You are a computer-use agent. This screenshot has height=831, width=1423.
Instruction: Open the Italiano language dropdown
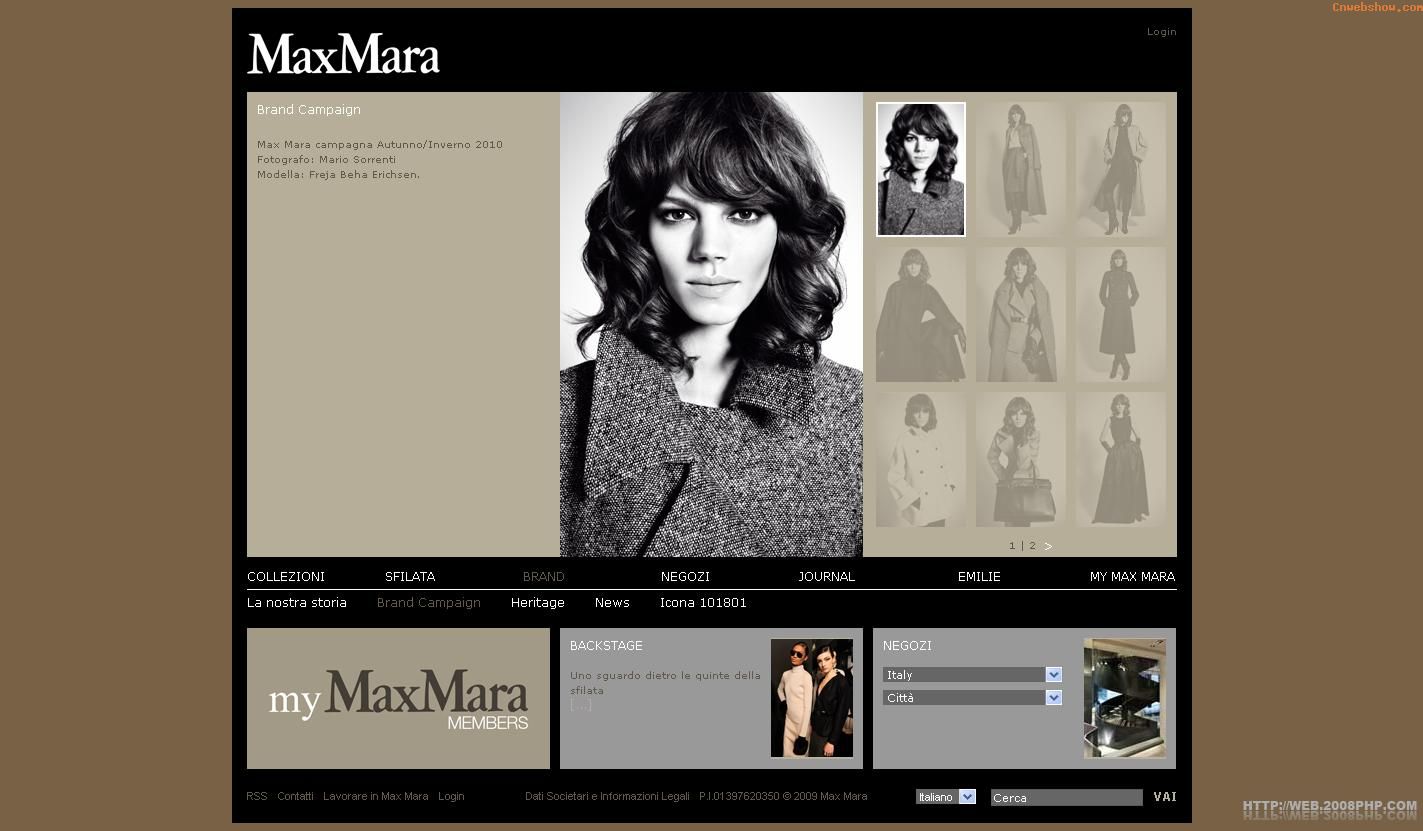click(966, 797)
